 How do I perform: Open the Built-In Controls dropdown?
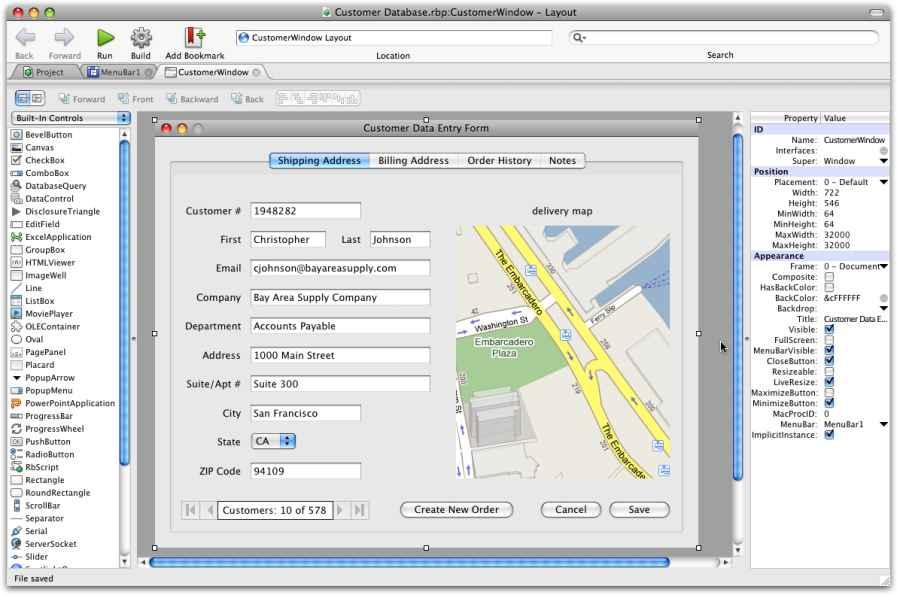70,118
